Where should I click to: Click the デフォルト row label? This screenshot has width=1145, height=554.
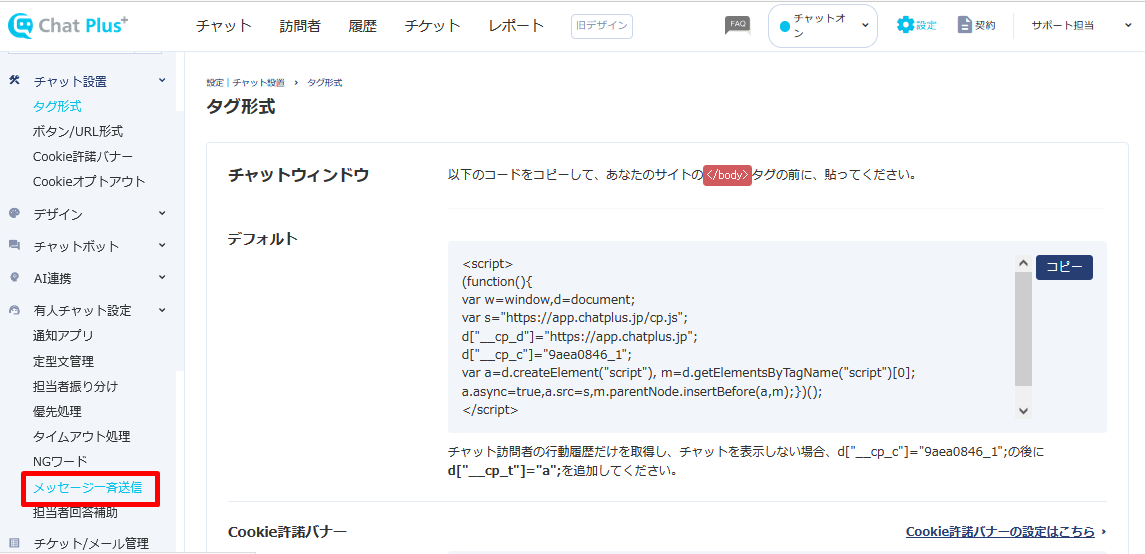(x=263, y=238)
